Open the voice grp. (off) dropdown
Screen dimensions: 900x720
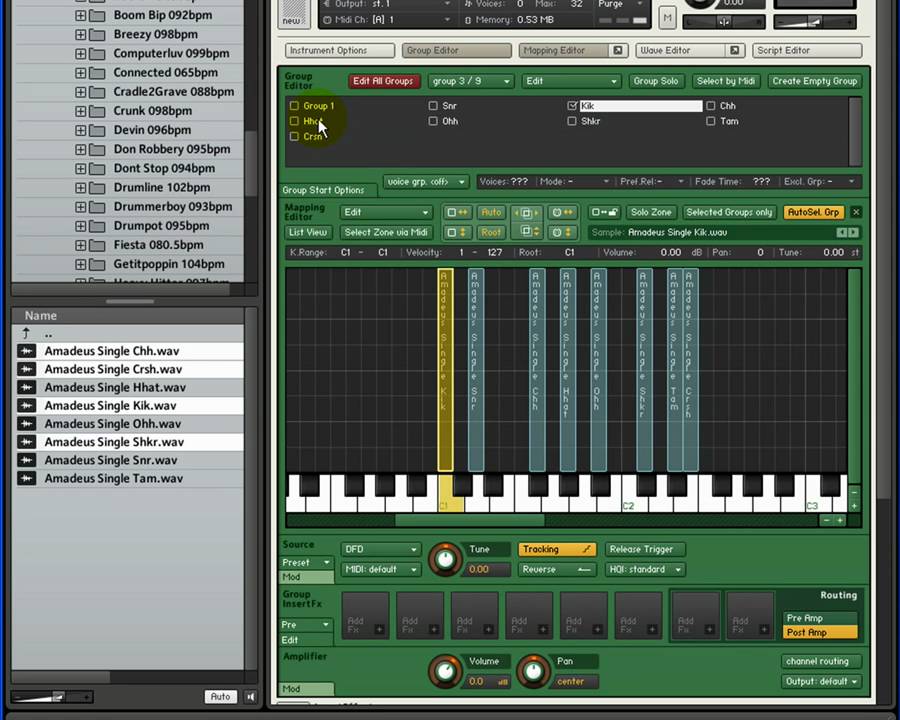(x=426, y=182)
